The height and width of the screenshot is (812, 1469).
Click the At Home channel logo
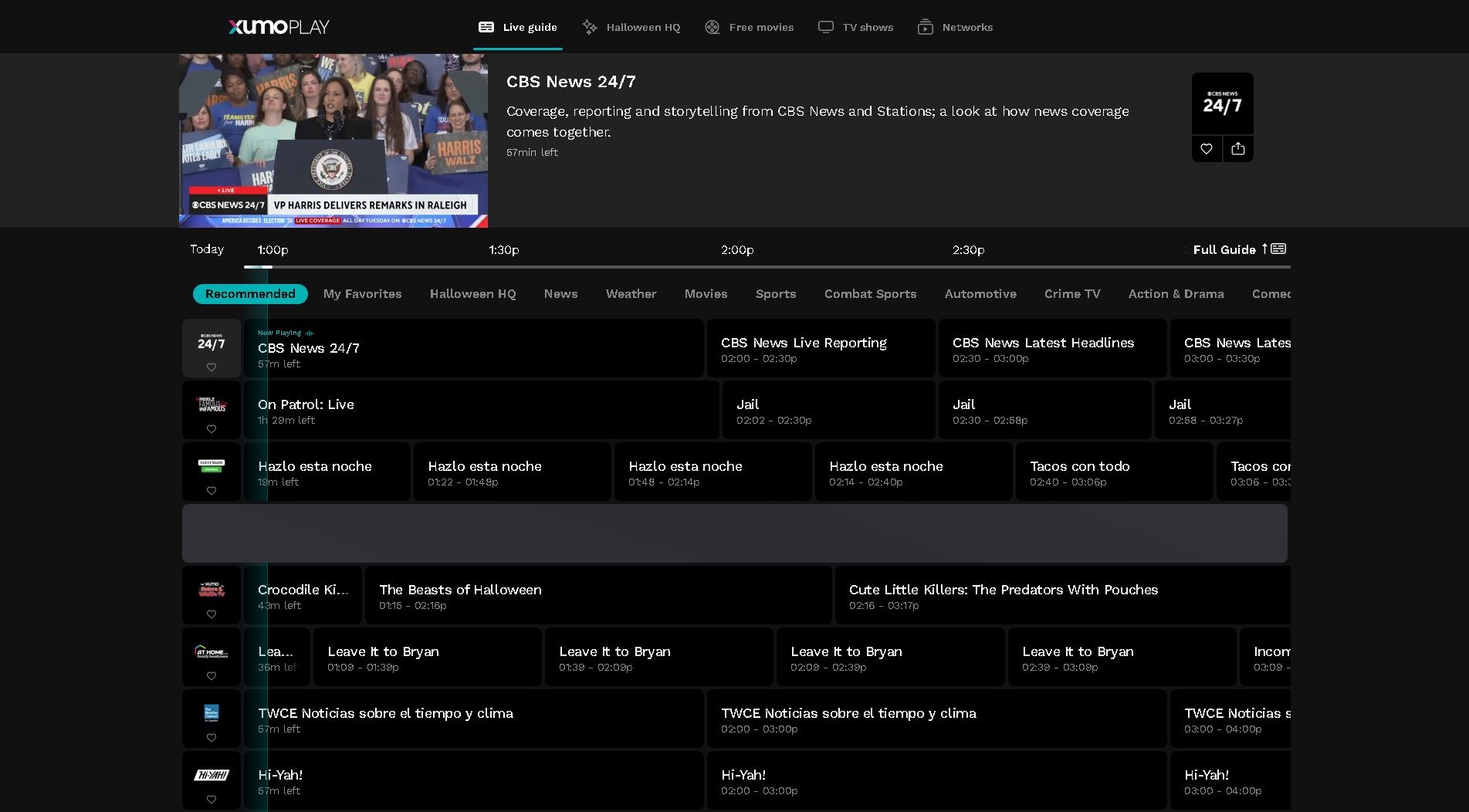point(212,651)
